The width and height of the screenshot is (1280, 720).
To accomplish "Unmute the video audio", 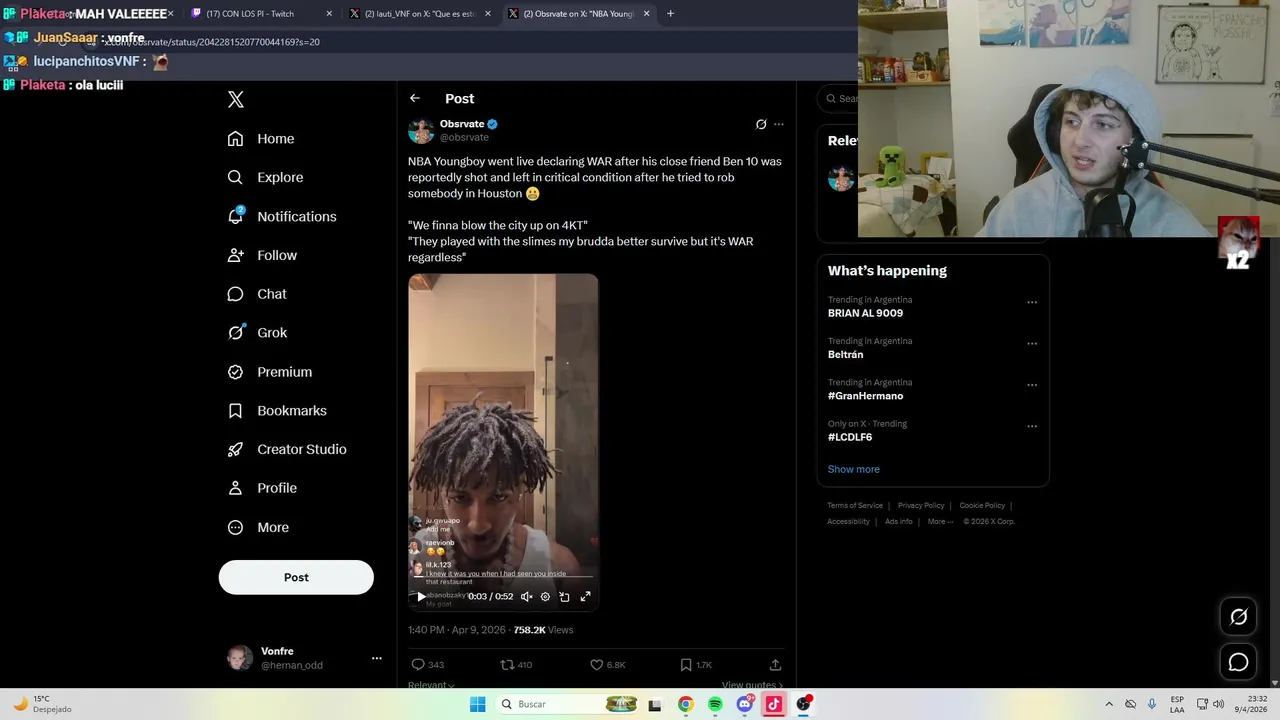I will point(527,596).
